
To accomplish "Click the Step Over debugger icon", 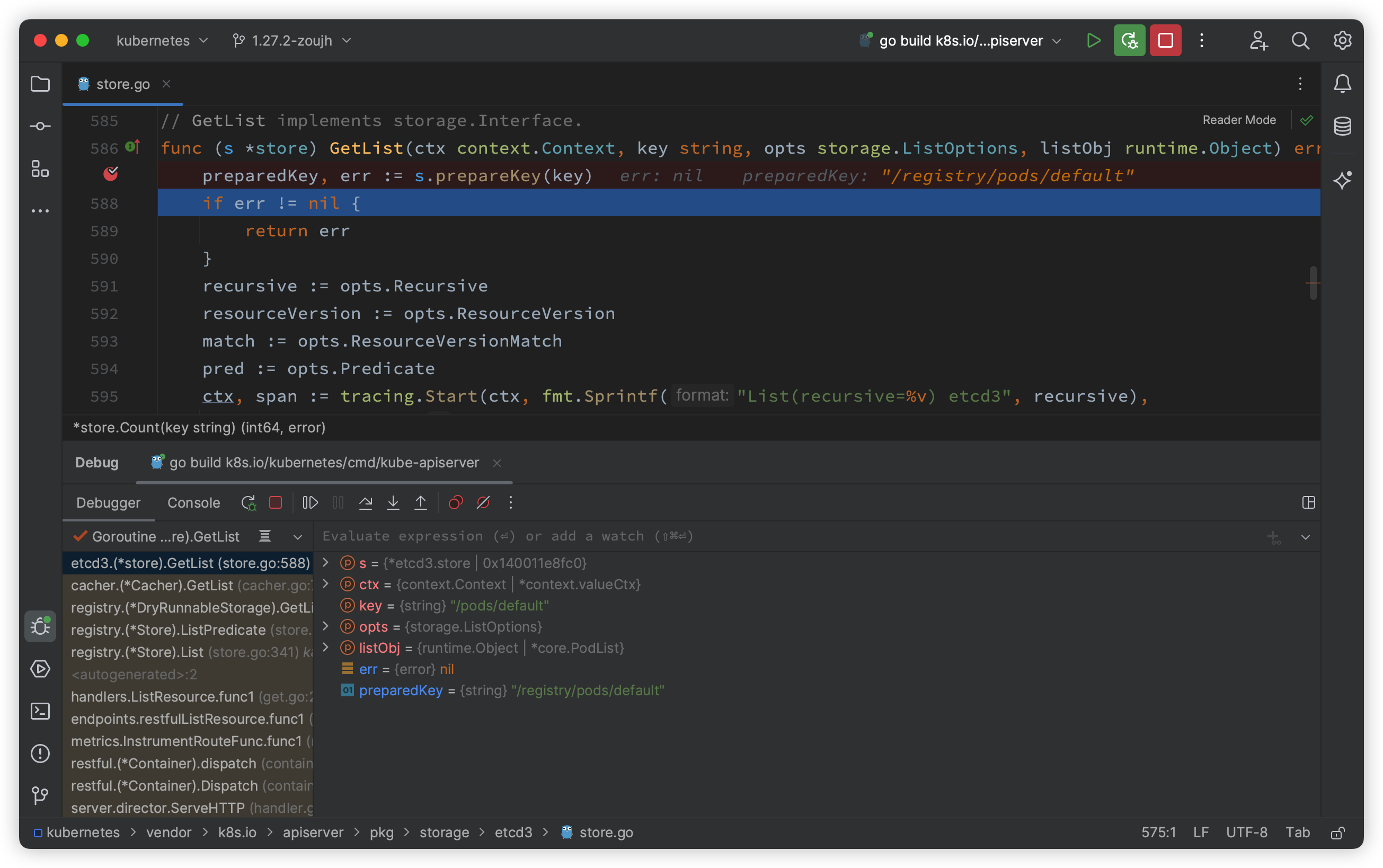I will coord(366,503).
